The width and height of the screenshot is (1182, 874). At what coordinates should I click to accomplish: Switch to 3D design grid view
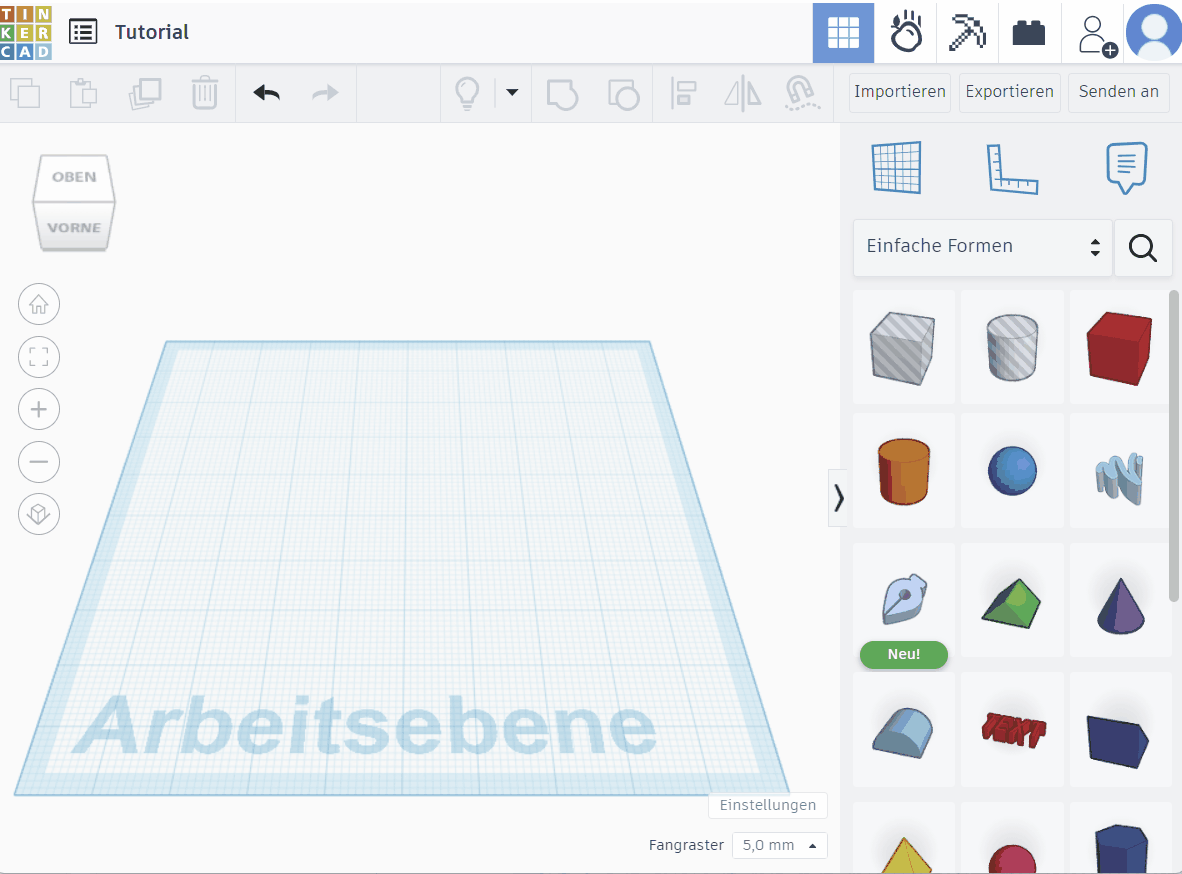point(843,32)
